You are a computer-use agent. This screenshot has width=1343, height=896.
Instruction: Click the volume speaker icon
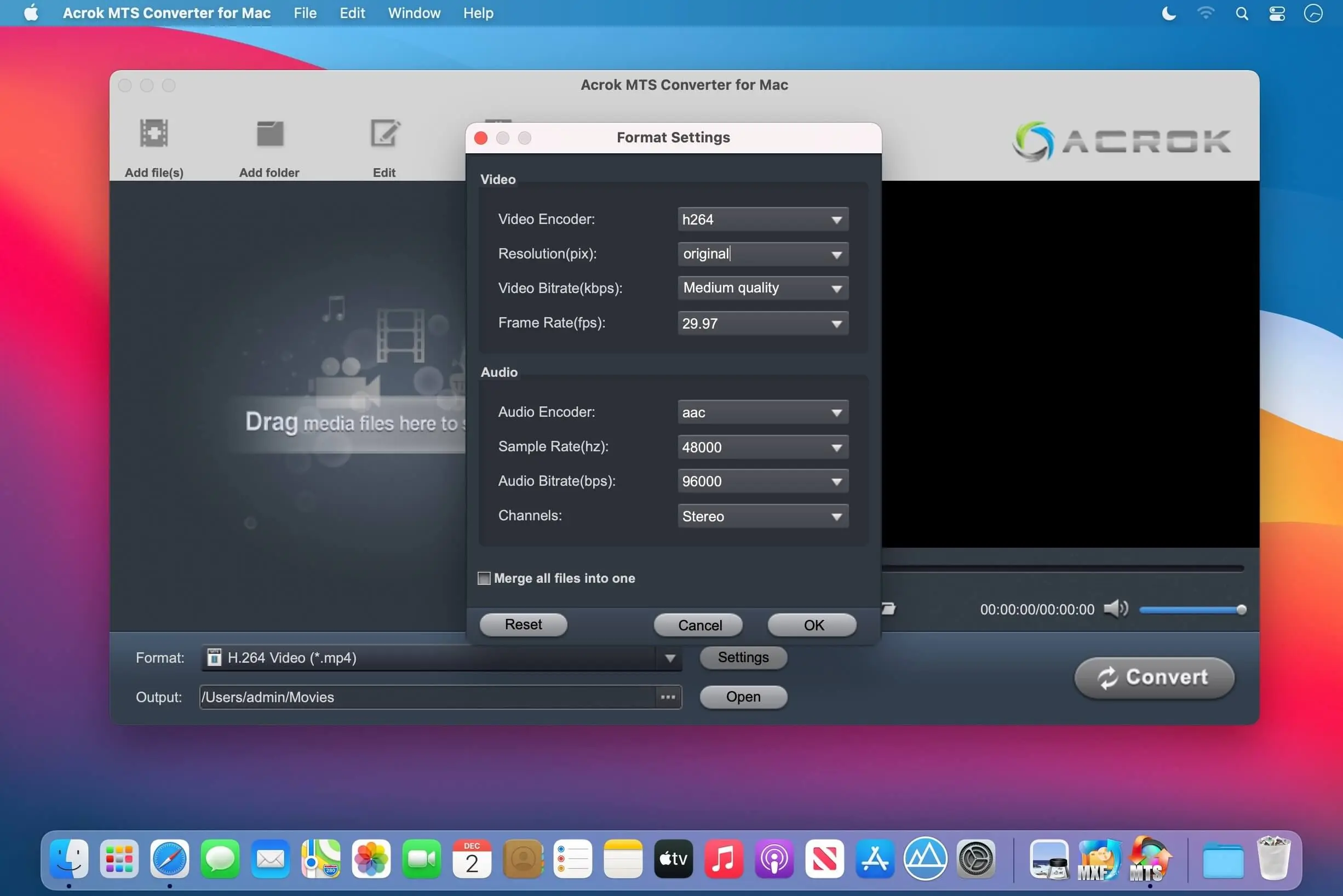(x=1115, y=609)
